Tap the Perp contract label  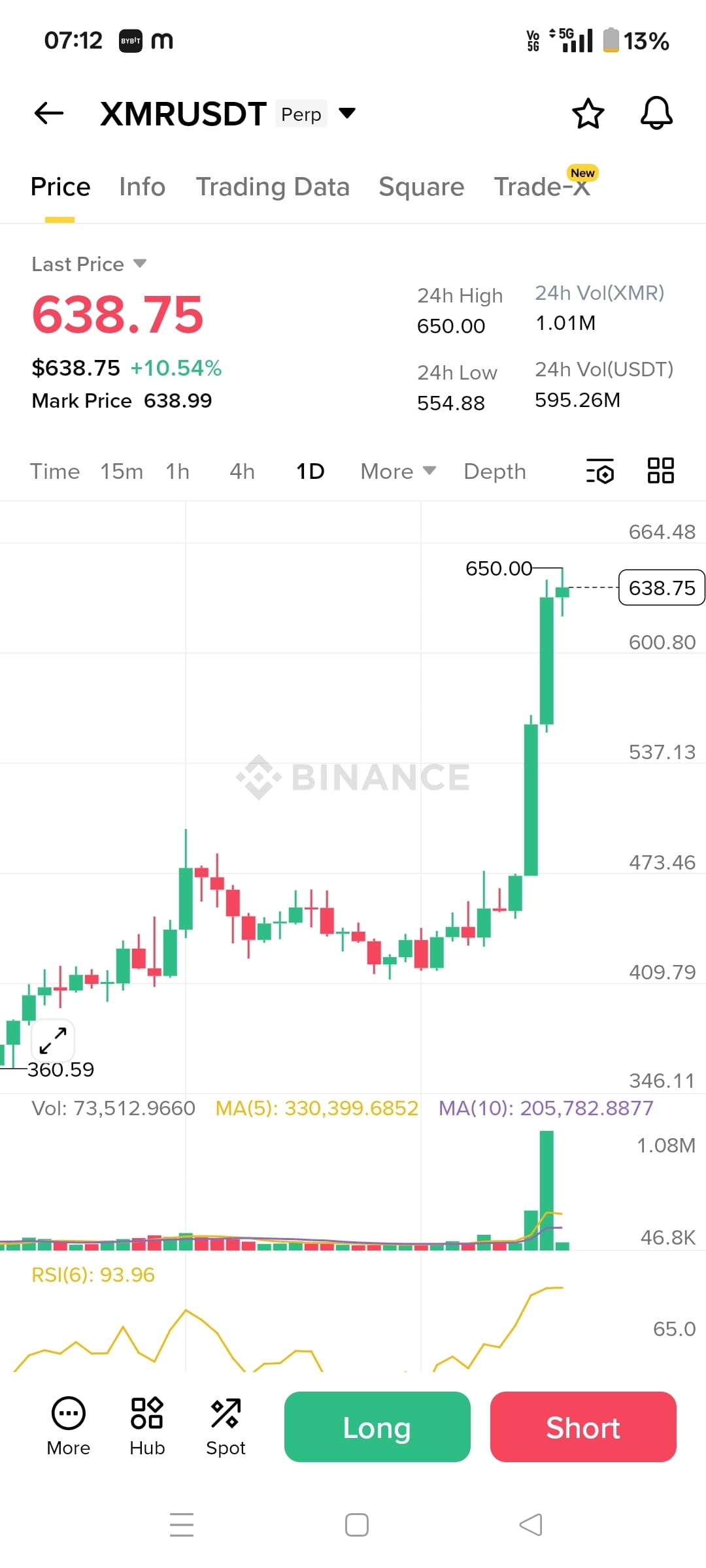301,114
